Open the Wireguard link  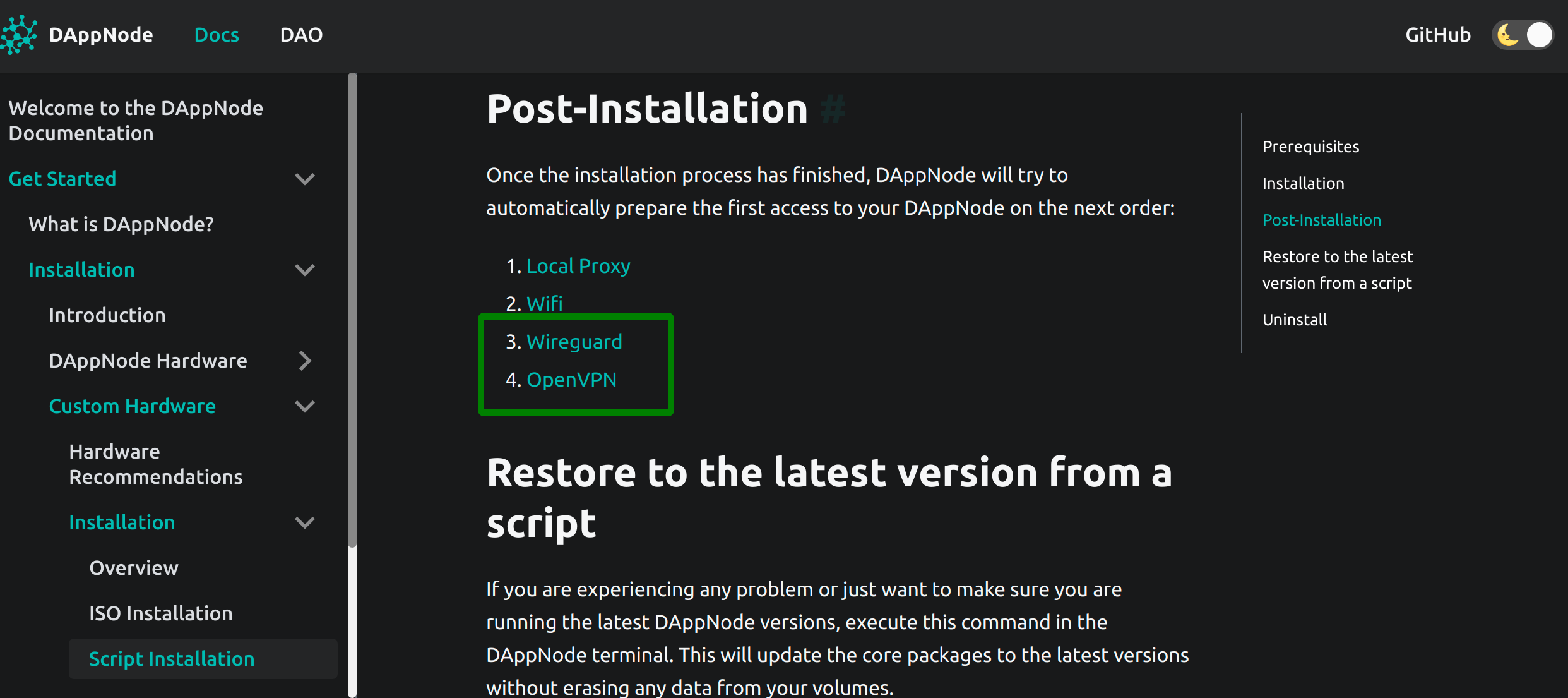(574, 341)
